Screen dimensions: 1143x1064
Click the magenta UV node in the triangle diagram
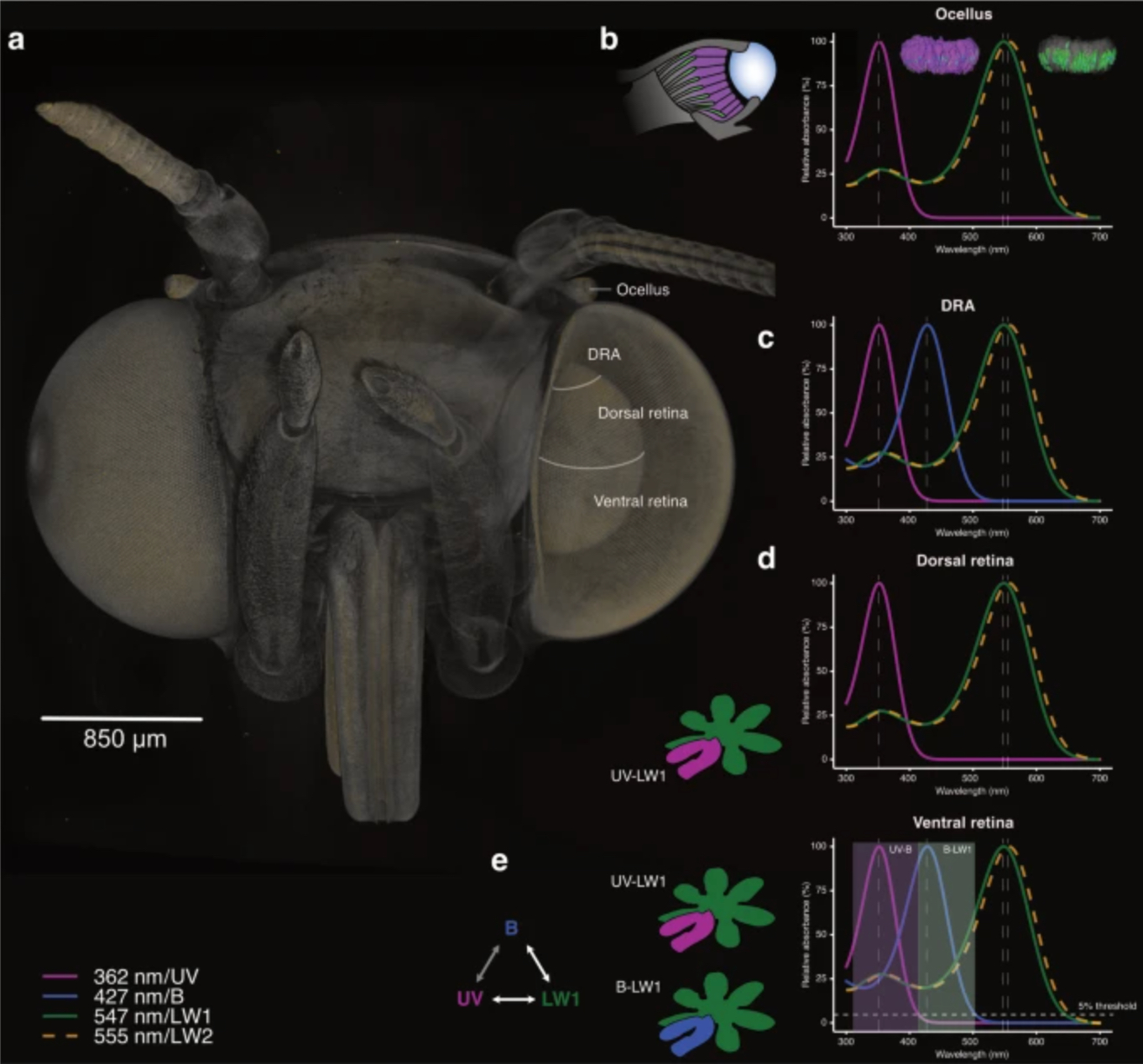(x=469, y=999)
